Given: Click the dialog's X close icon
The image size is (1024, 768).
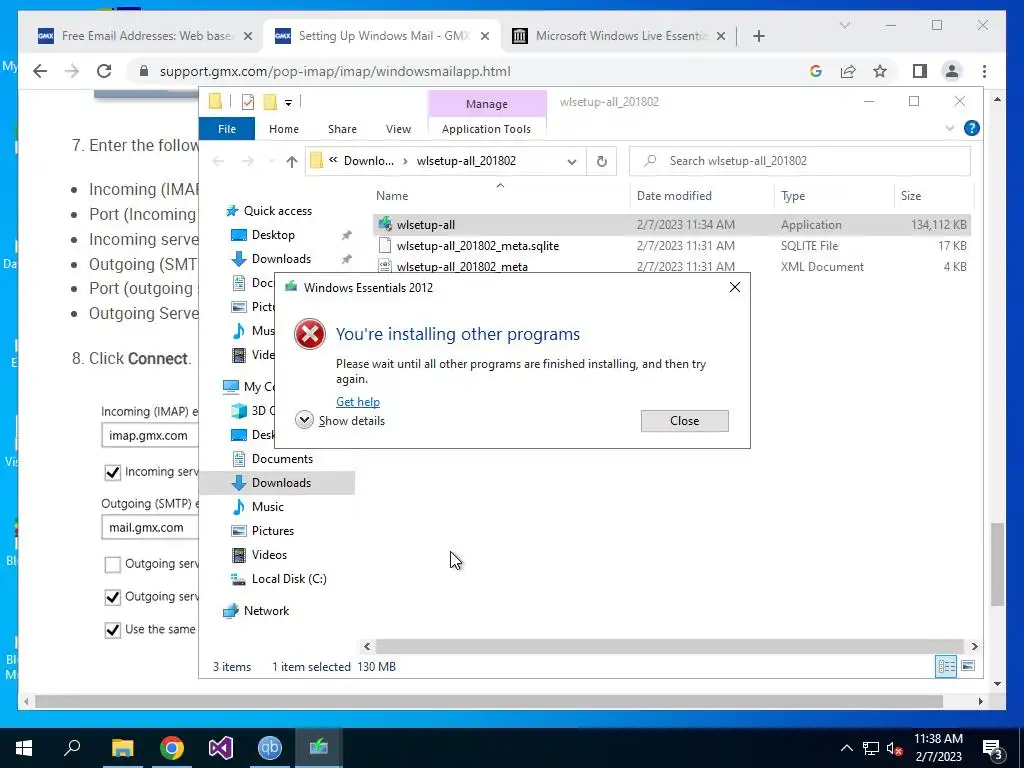Looking at the screenshot, I should tap(734, 287).
